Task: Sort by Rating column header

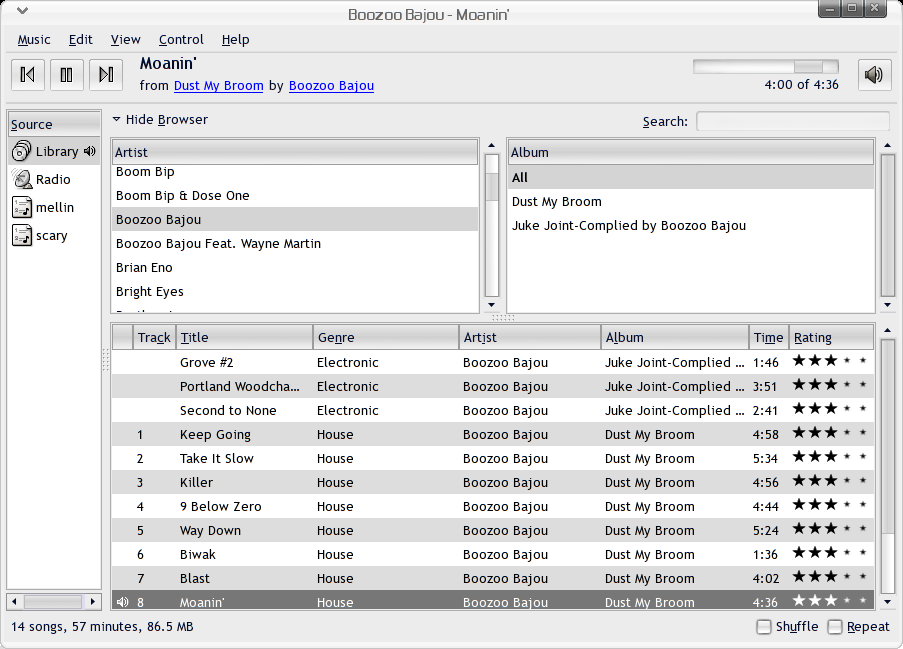Action: [x=832, y=337]
